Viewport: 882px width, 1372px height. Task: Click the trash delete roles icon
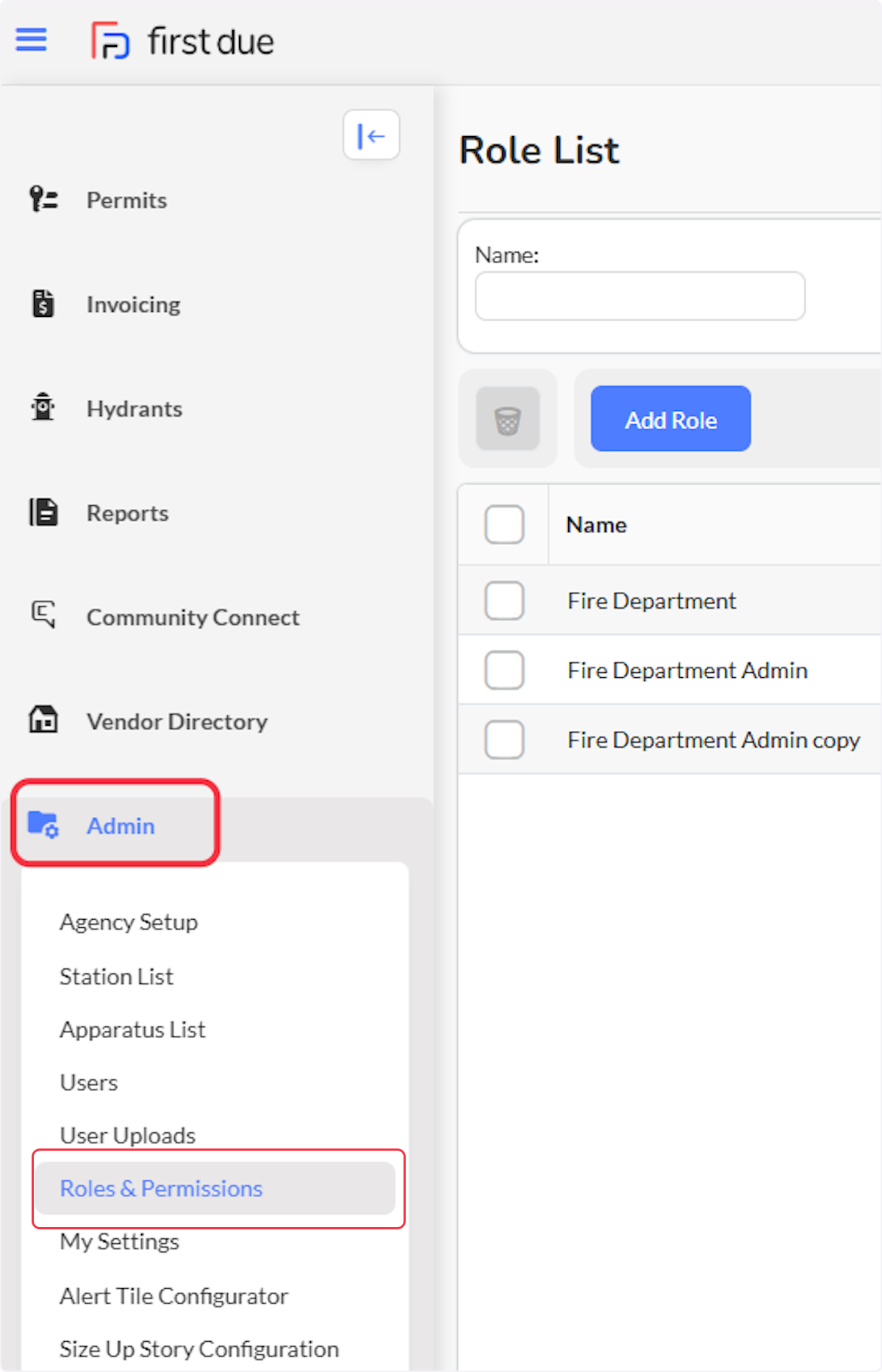coord(508,419)
